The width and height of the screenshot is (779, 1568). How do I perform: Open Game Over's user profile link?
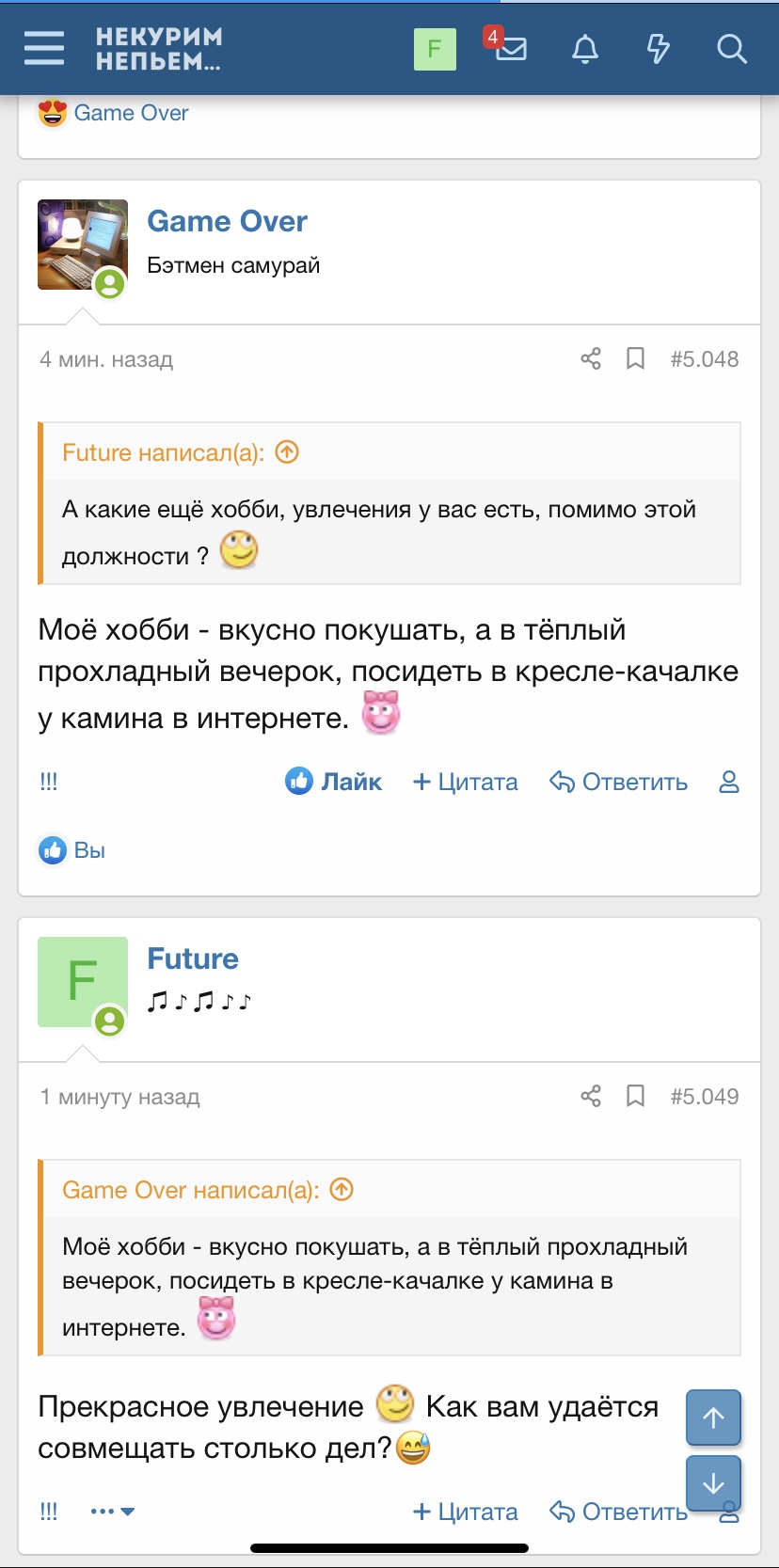pyautogui.click(x=227, y=221)
